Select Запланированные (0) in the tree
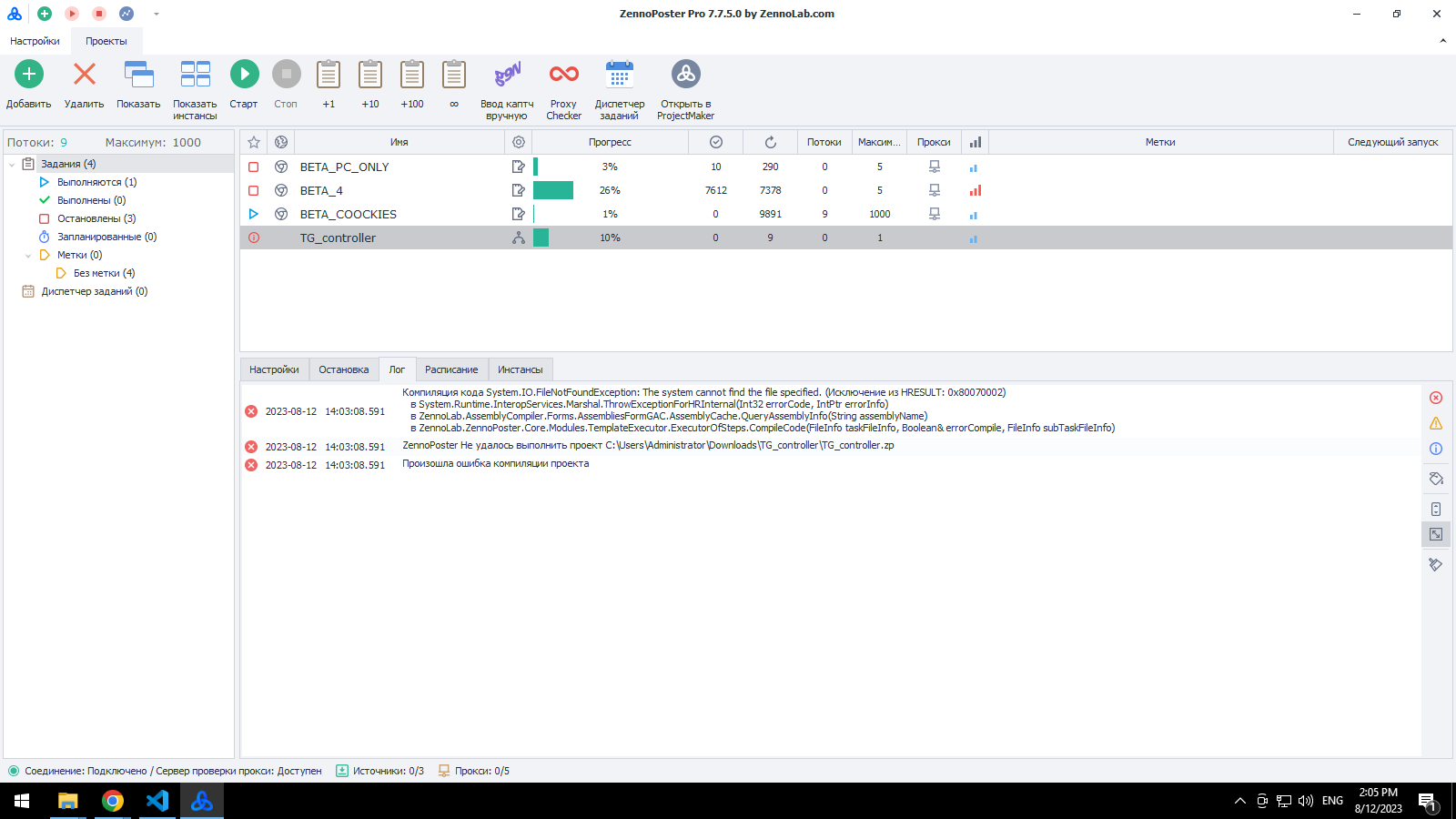1456x819 pixels. click(x=106, y=237)
